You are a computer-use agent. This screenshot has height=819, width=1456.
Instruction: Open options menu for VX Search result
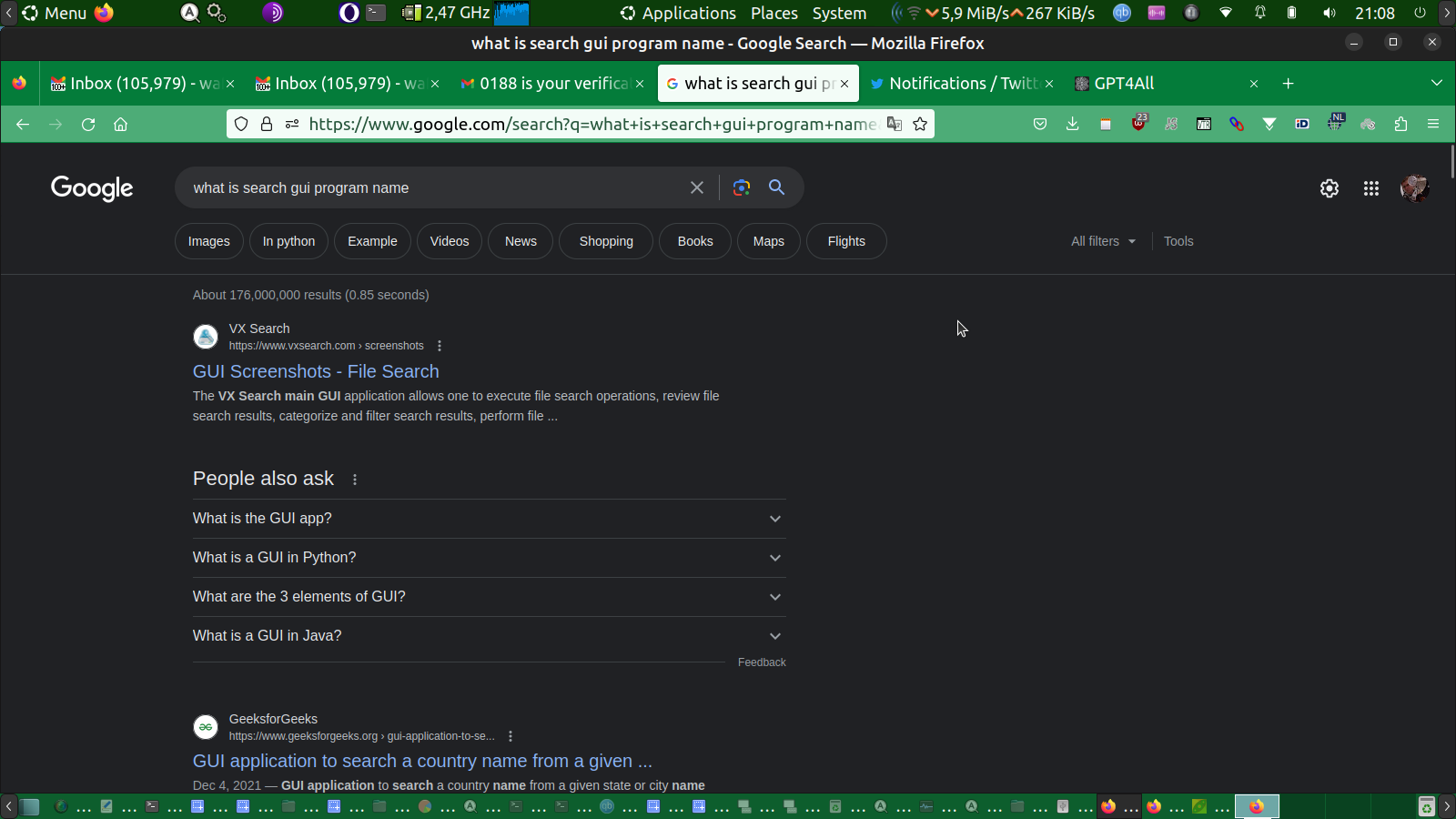point(440,346)
